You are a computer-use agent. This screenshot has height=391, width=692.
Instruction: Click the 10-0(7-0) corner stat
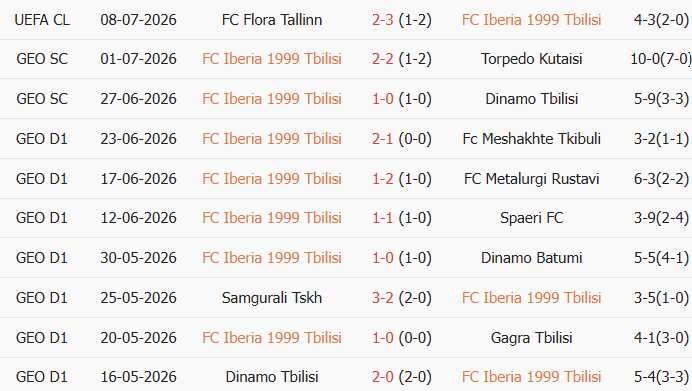[661, 59]
